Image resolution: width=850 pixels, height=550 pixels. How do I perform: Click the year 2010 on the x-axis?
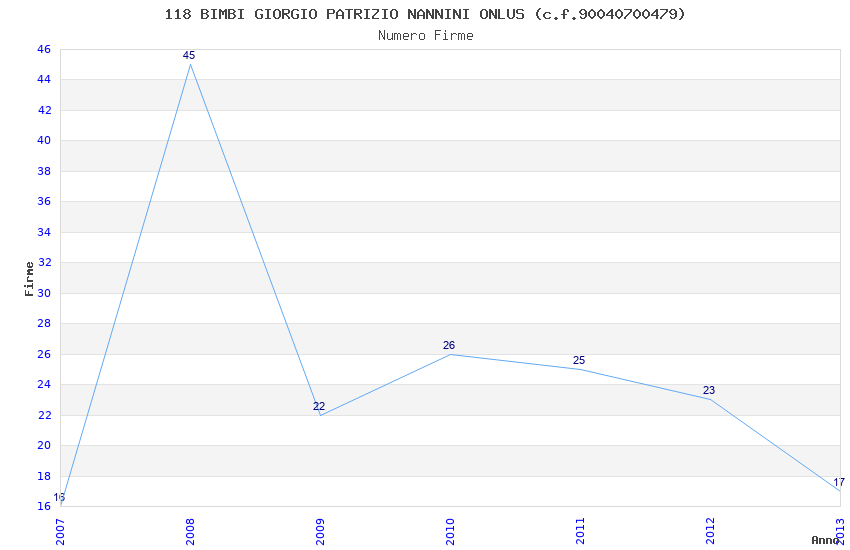(450, 532)
